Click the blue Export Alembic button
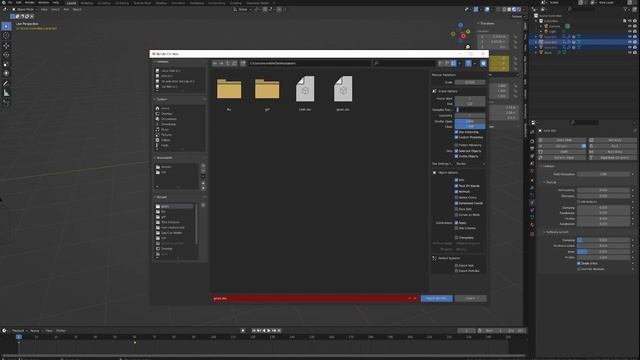This screenshot has height=360, width=640. (x=436, y=298)
